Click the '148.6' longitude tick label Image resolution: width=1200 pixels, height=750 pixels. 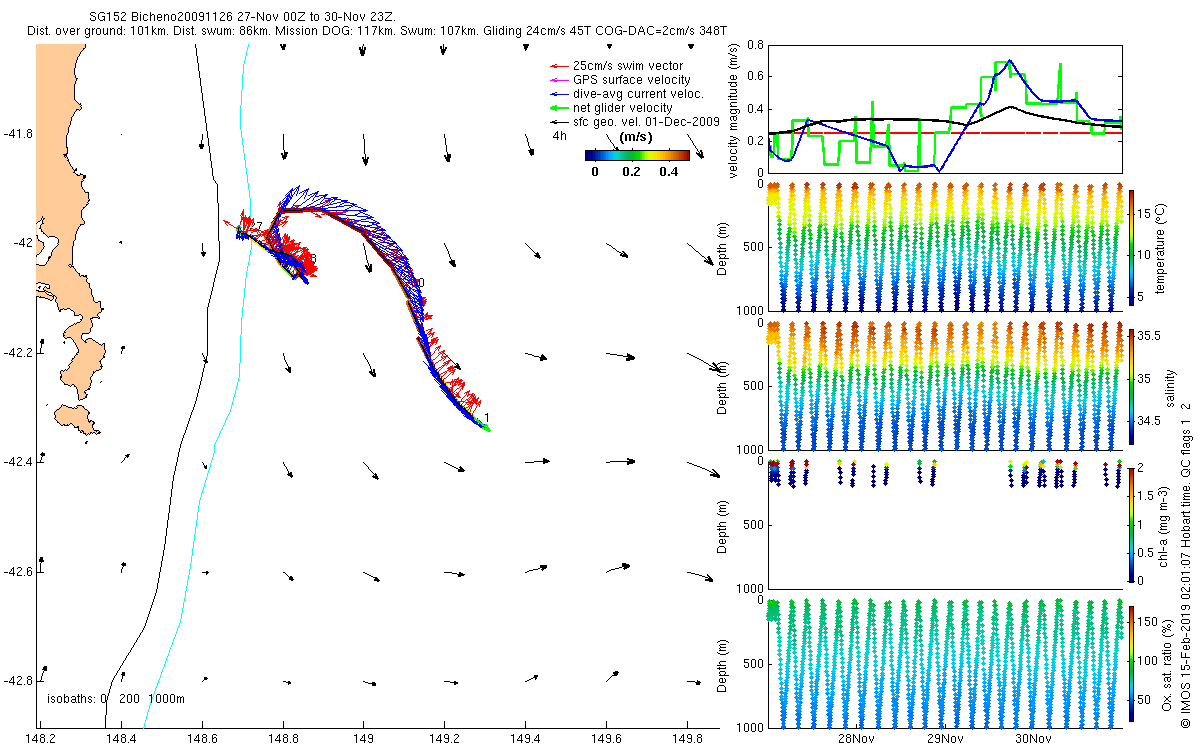pyautogui.click(x=202, y=739)
